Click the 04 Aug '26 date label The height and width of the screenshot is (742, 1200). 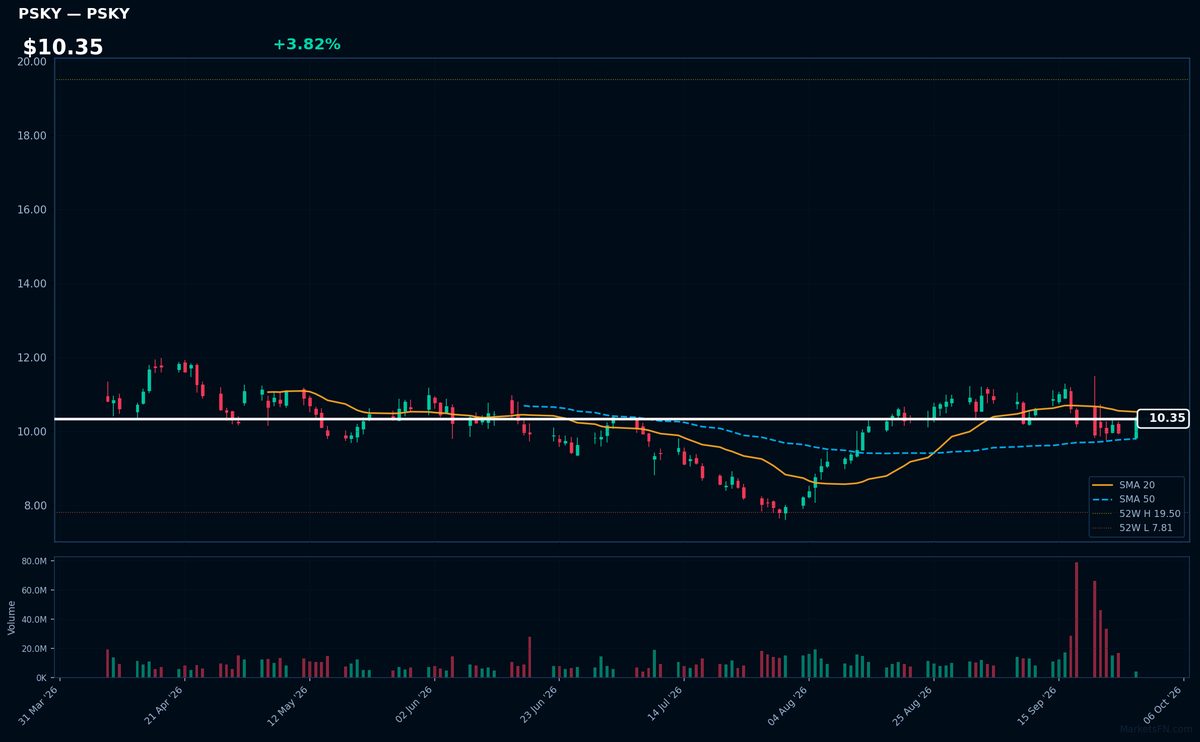786,704
